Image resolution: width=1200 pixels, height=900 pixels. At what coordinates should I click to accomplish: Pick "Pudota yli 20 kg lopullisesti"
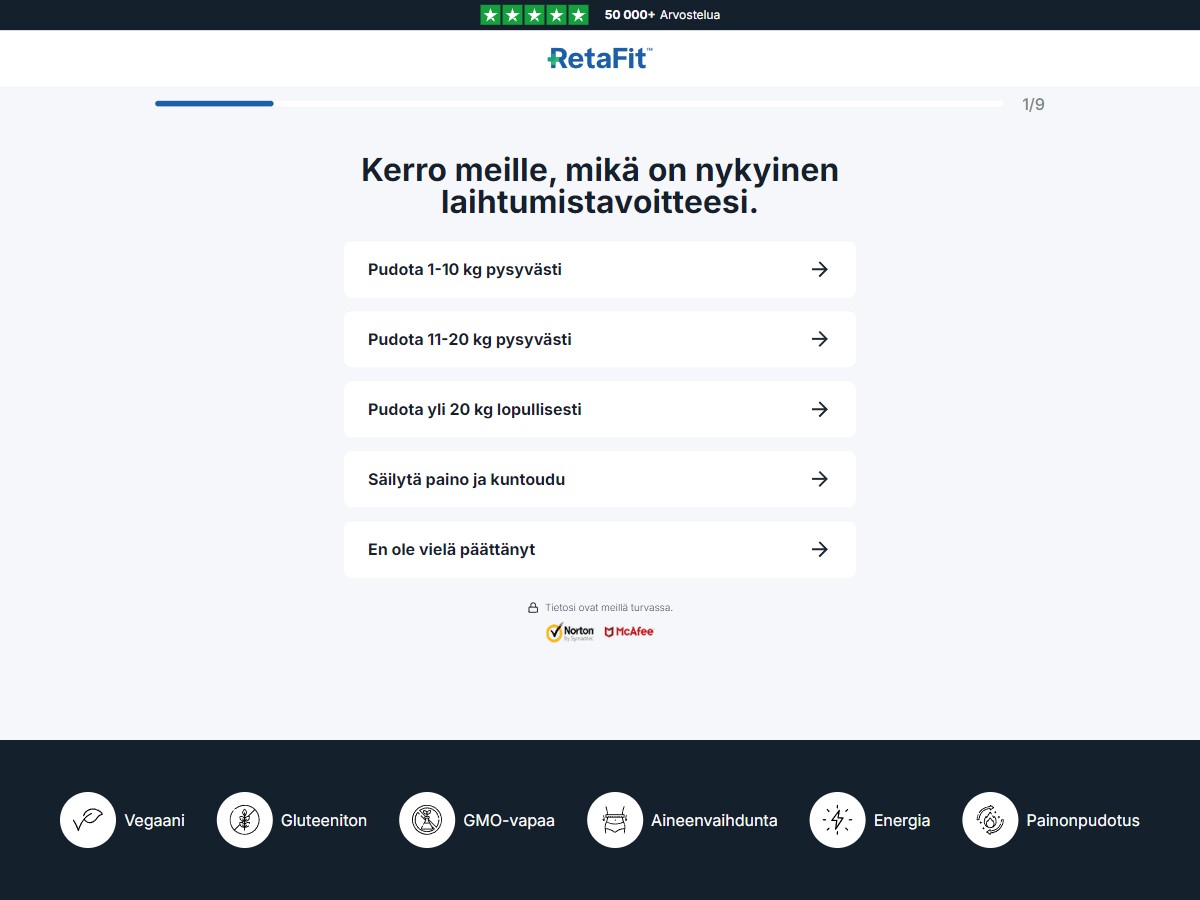pos(600,409)
